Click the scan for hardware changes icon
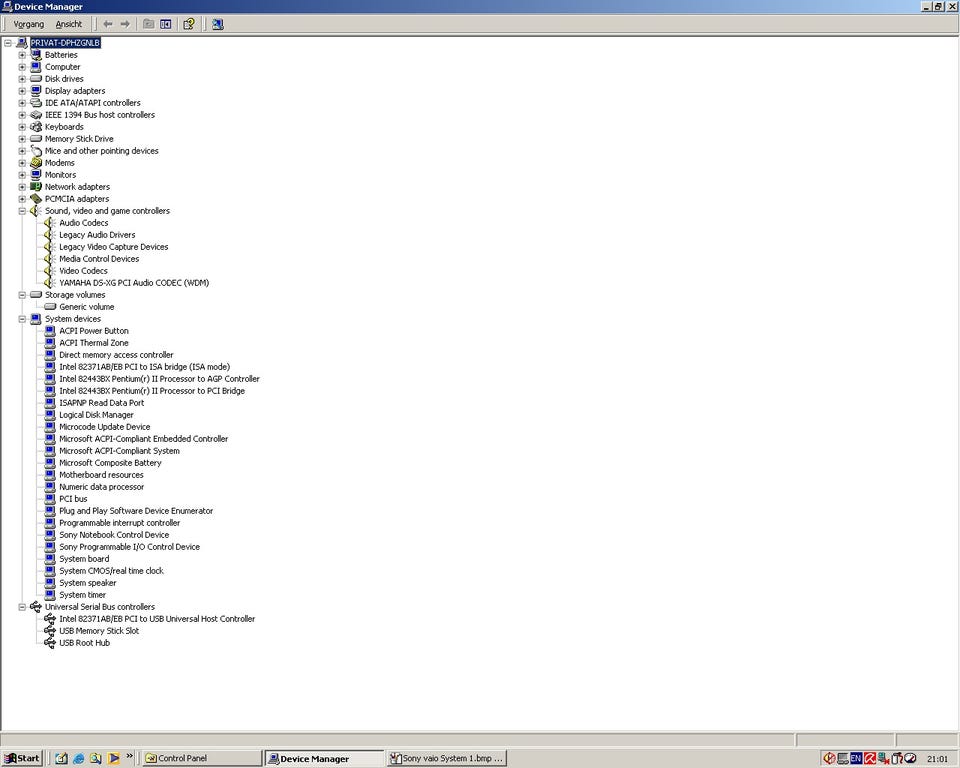 tap(217, 24)
